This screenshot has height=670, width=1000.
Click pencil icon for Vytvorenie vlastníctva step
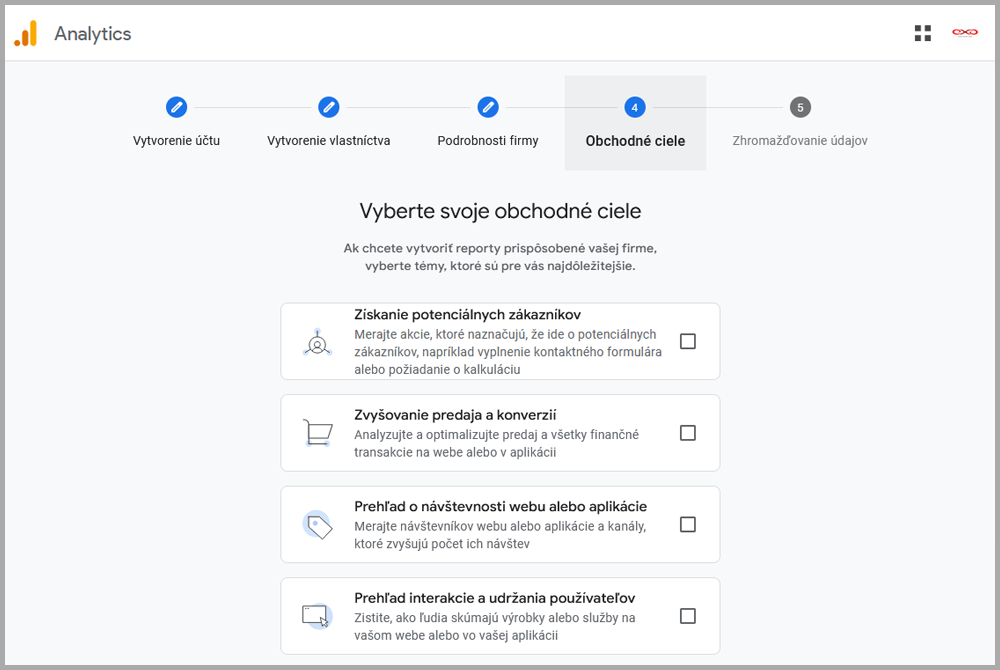click(x=328, y=107)
